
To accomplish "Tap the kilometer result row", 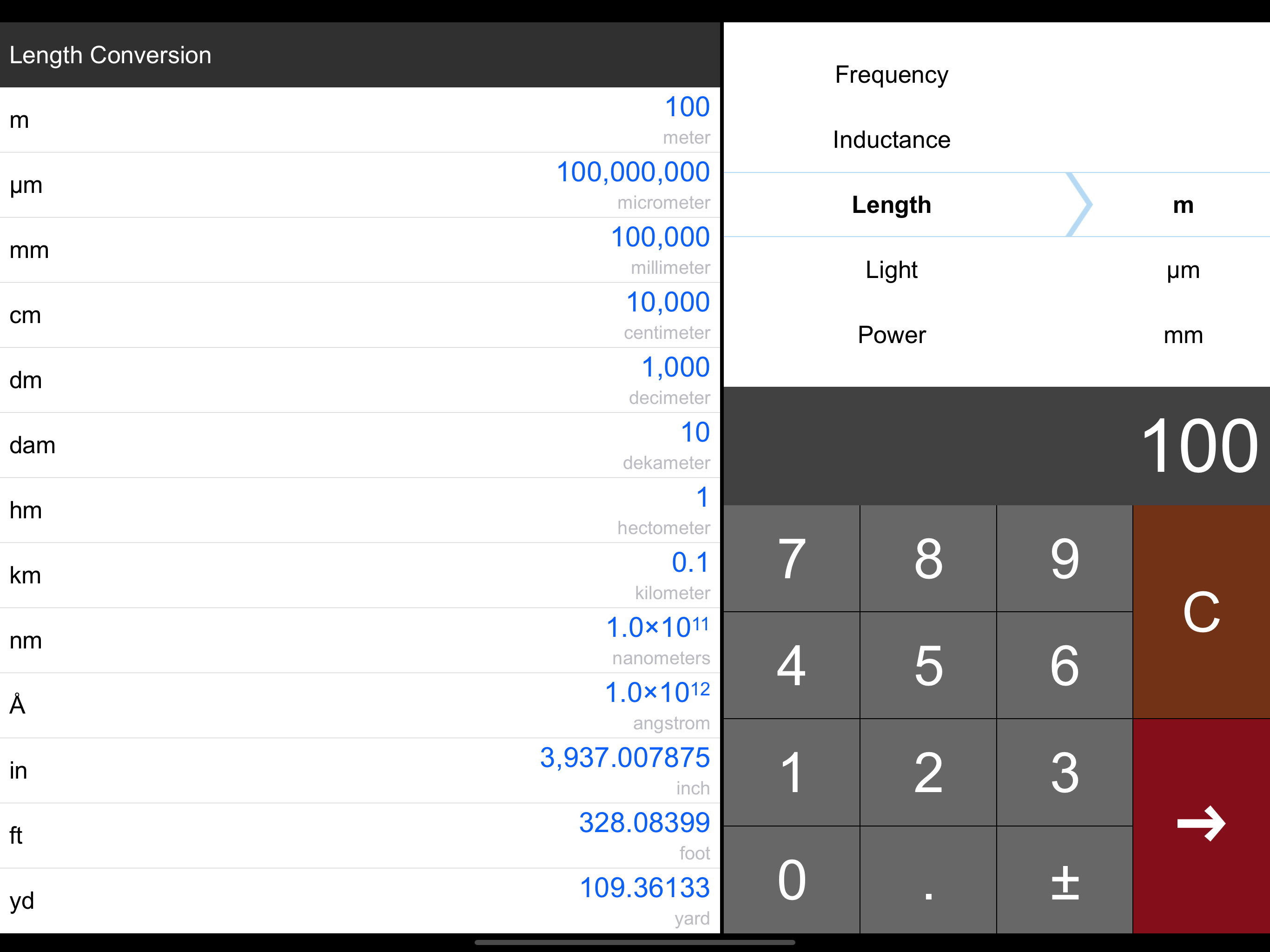I will pyautogui.click(x=359, y=575).
